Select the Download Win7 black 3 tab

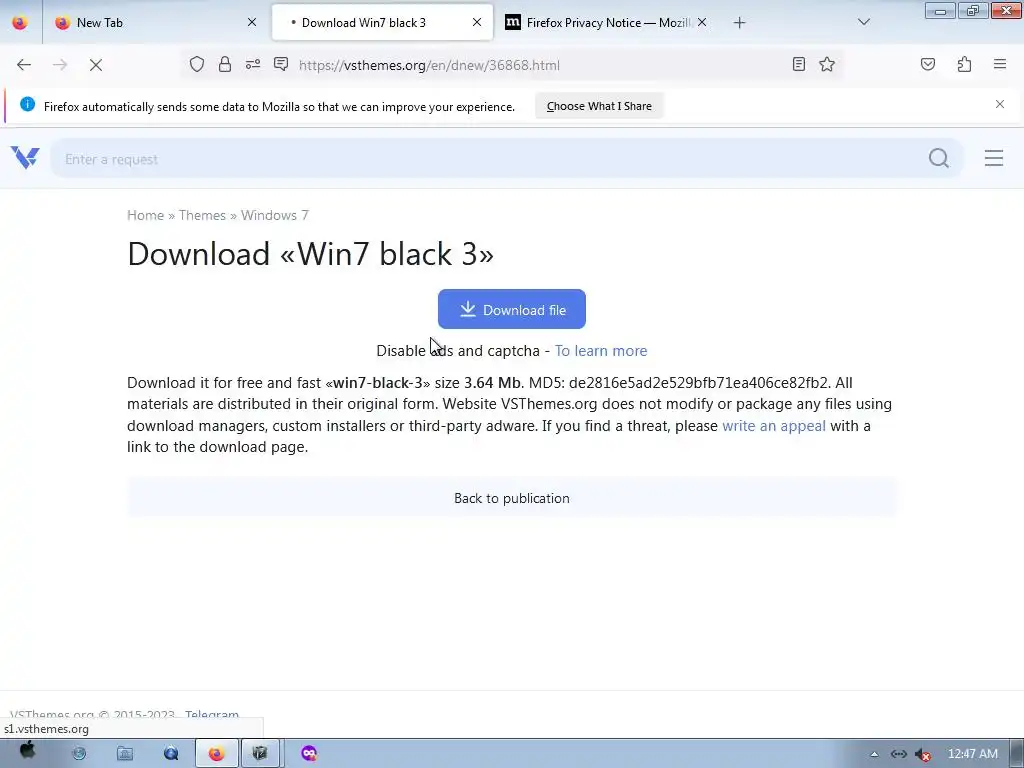pos(382,22)
